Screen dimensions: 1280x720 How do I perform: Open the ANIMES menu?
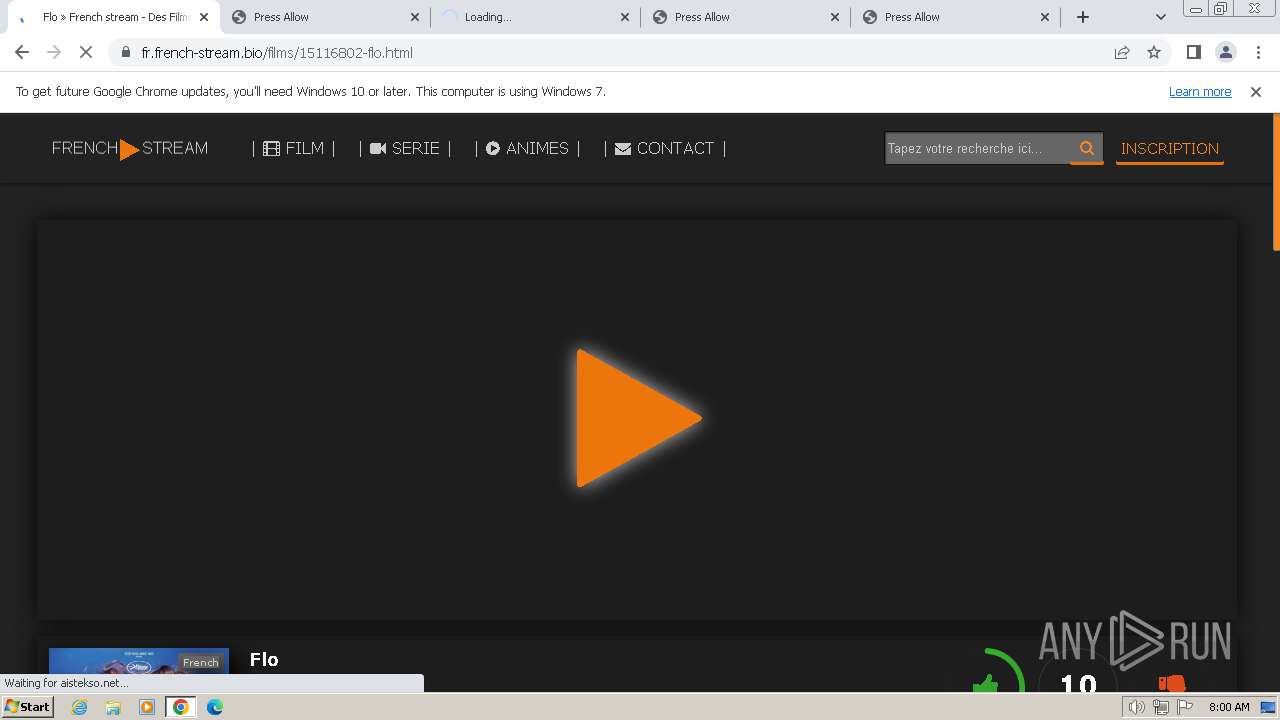pos(527,148)
